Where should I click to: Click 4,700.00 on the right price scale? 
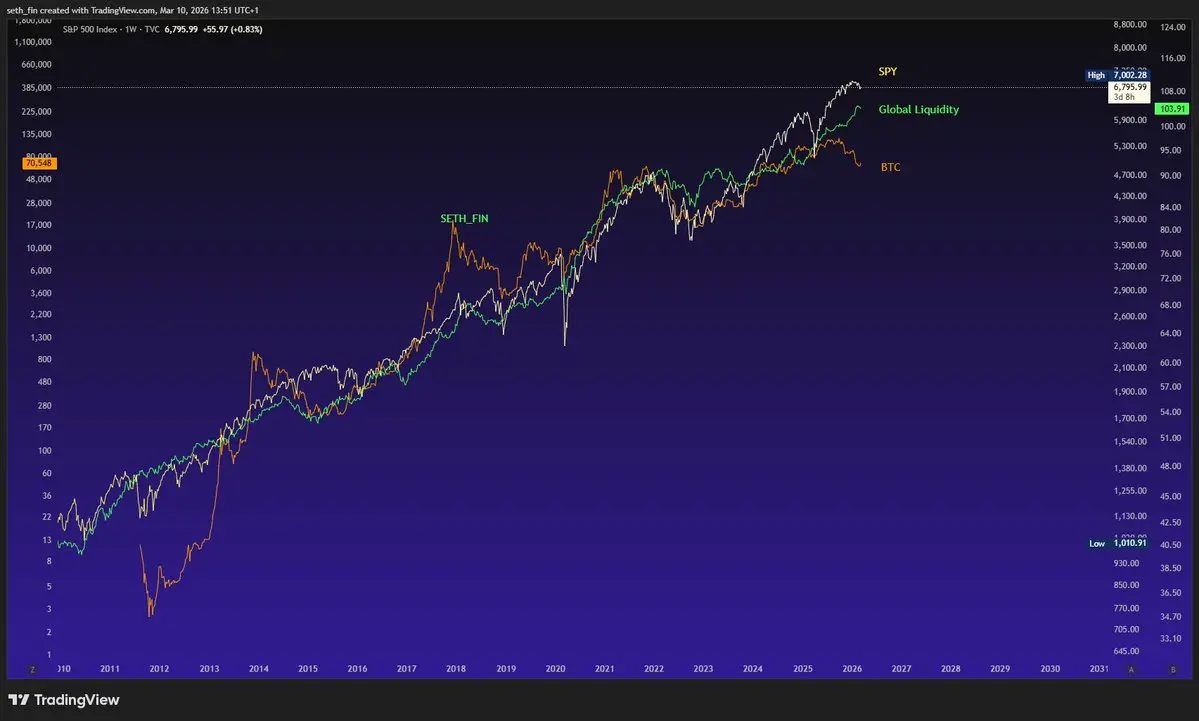[x=1130, y=175]
